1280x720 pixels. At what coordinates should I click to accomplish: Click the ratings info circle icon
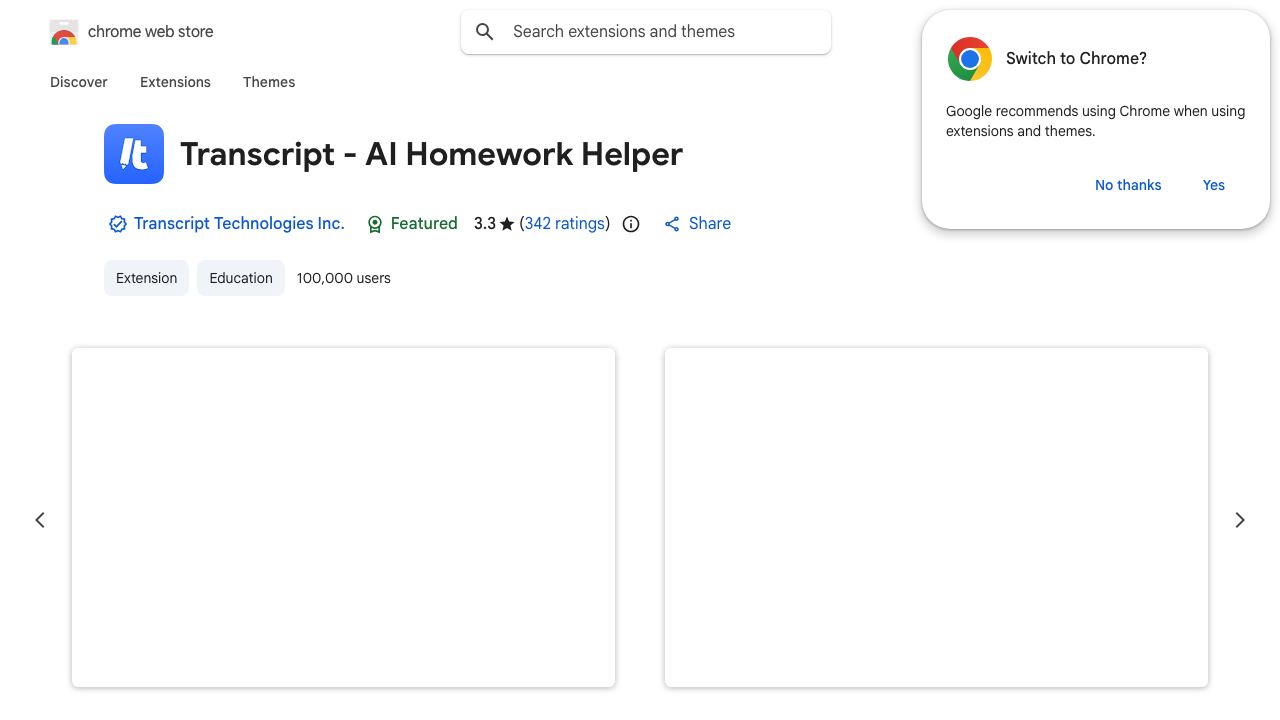point(631,224)
